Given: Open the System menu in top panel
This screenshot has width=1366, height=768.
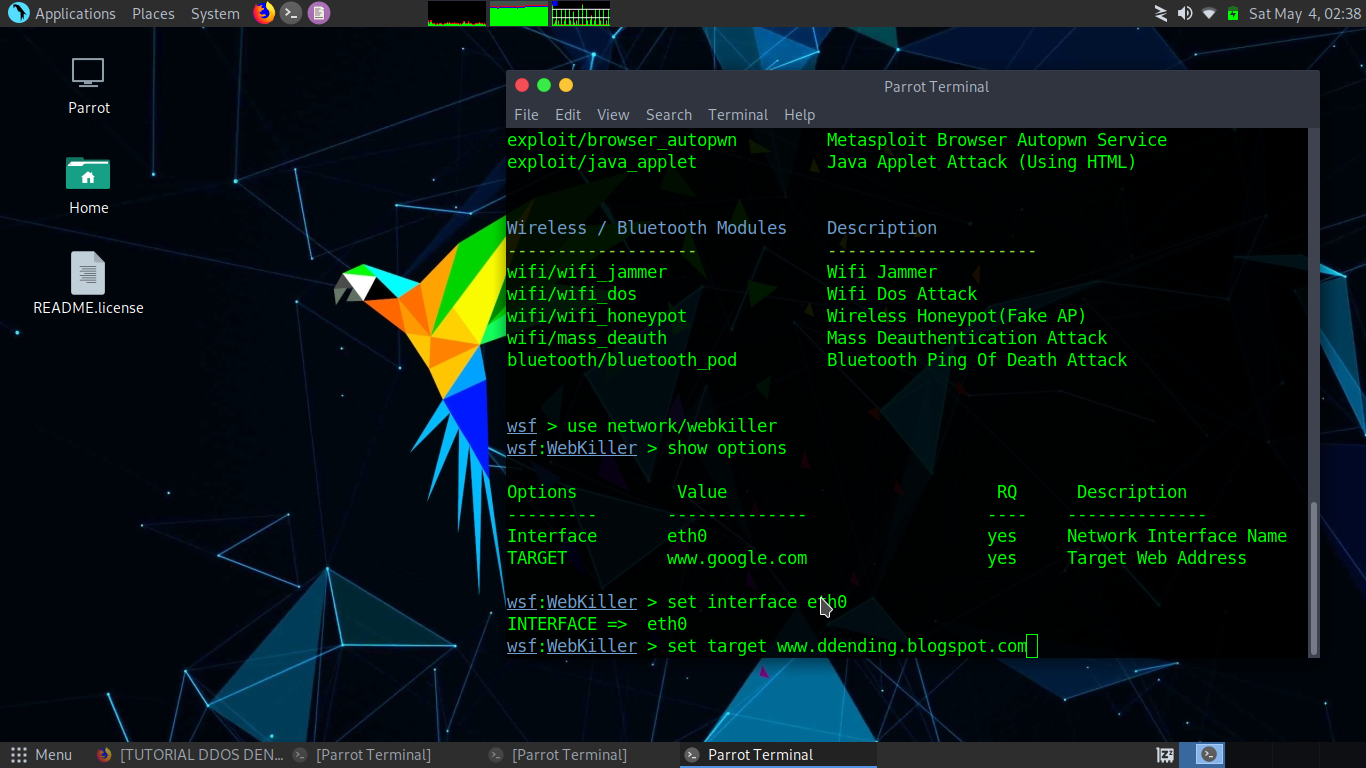Looking at the screenshot, I should coord(215,14).
